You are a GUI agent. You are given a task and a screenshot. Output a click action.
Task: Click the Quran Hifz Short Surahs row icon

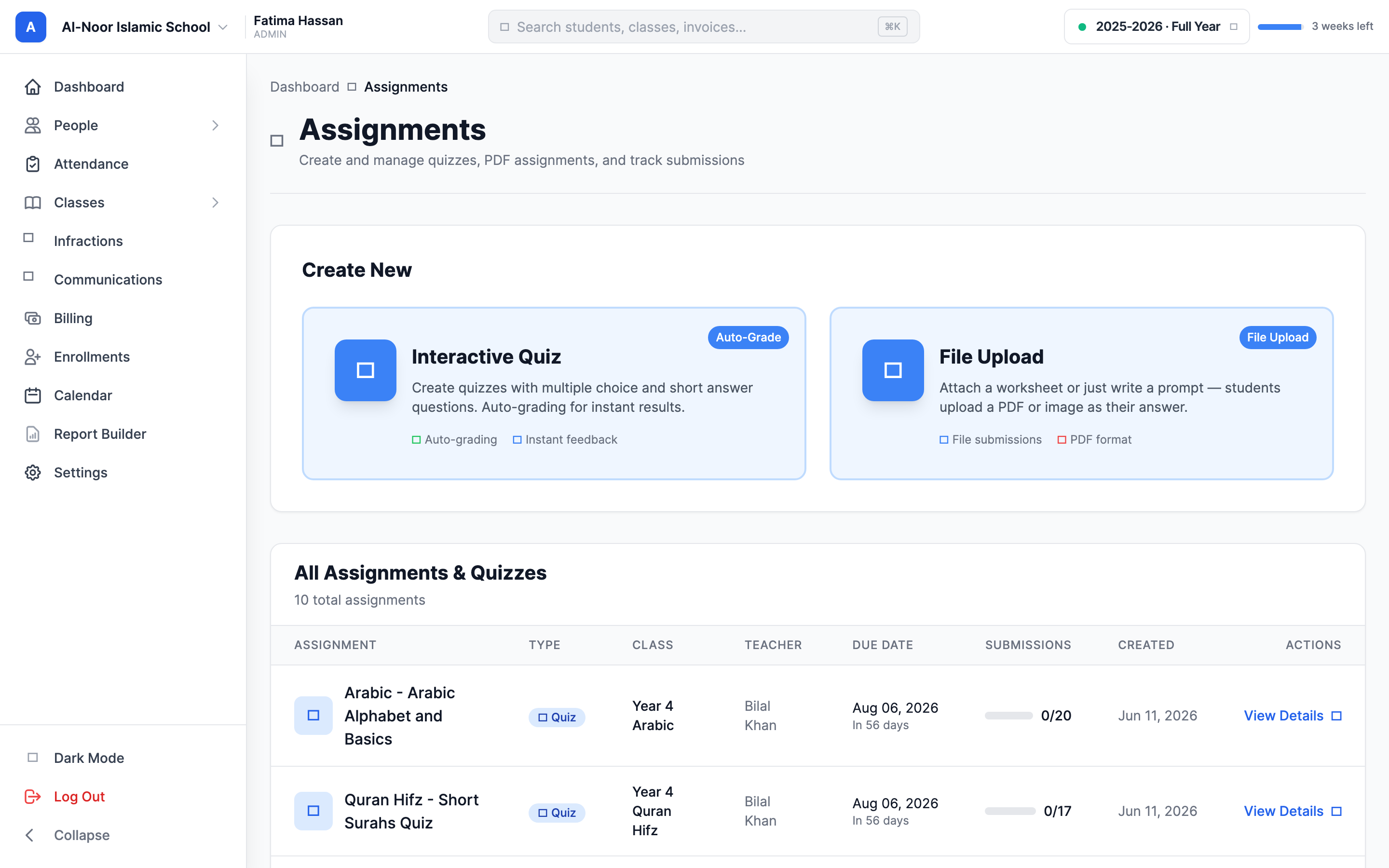pyautogui.click(x=313, y=811)
